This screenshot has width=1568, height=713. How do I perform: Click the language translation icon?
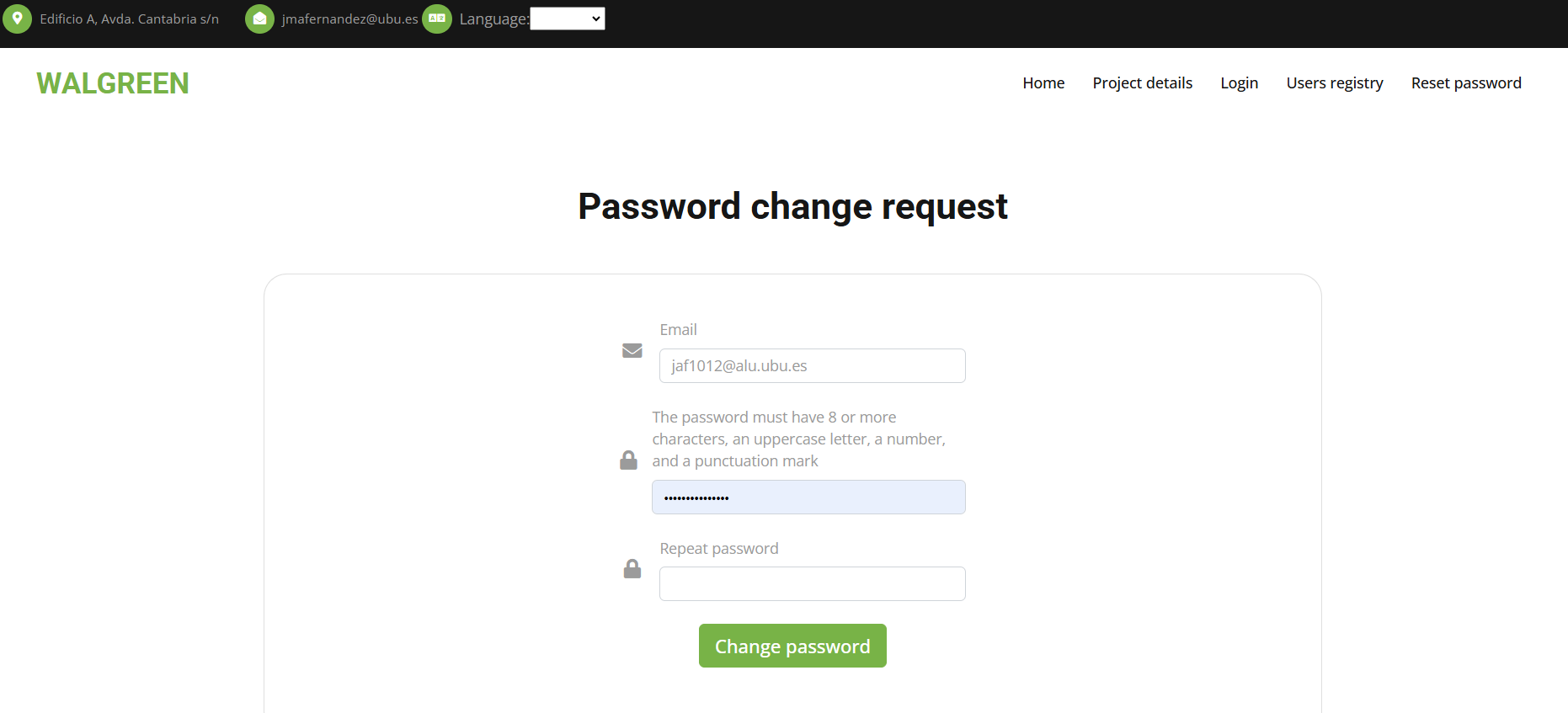click(437, 19)
